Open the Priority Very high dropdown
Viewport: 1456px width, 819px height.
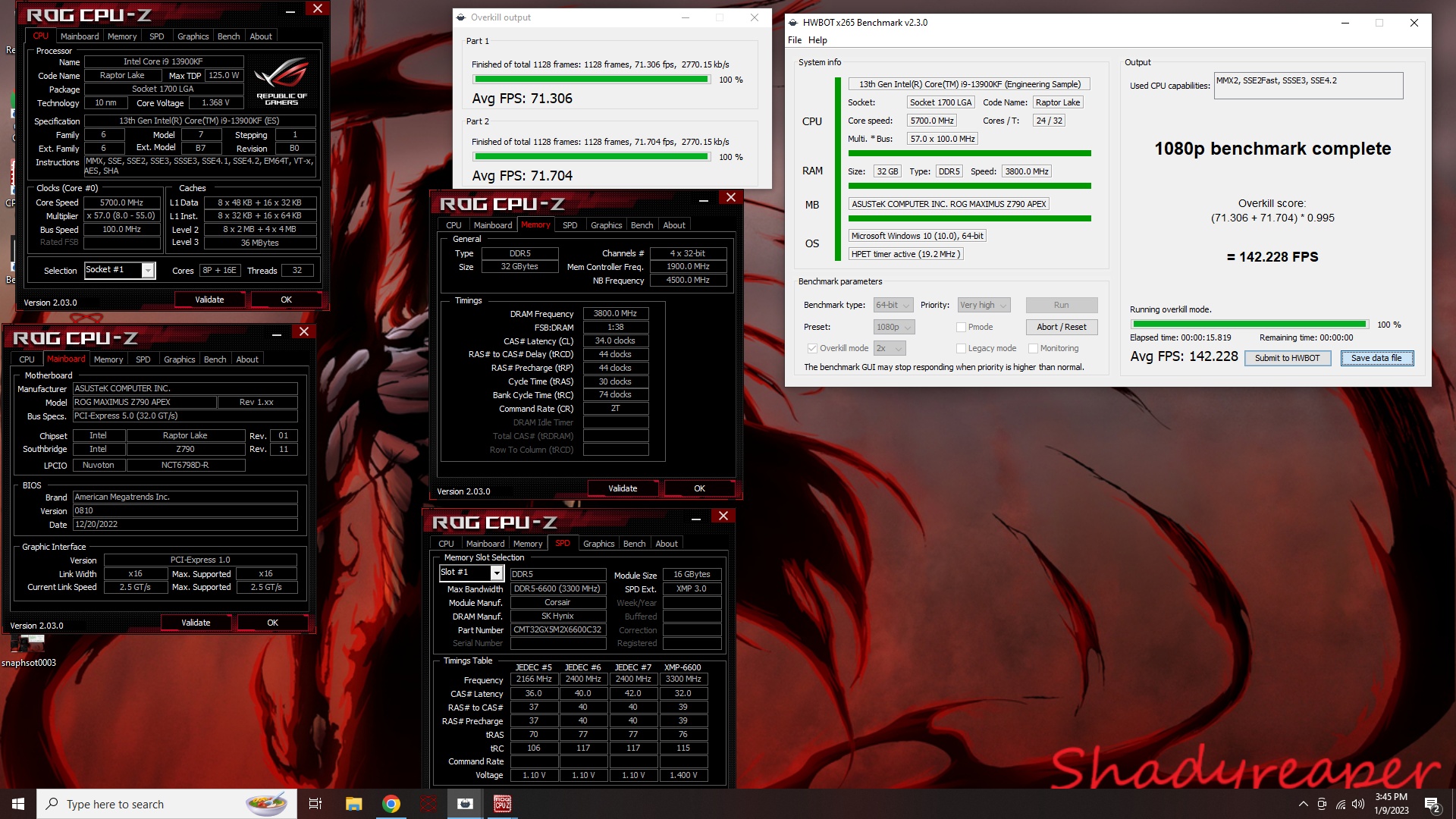984,305
